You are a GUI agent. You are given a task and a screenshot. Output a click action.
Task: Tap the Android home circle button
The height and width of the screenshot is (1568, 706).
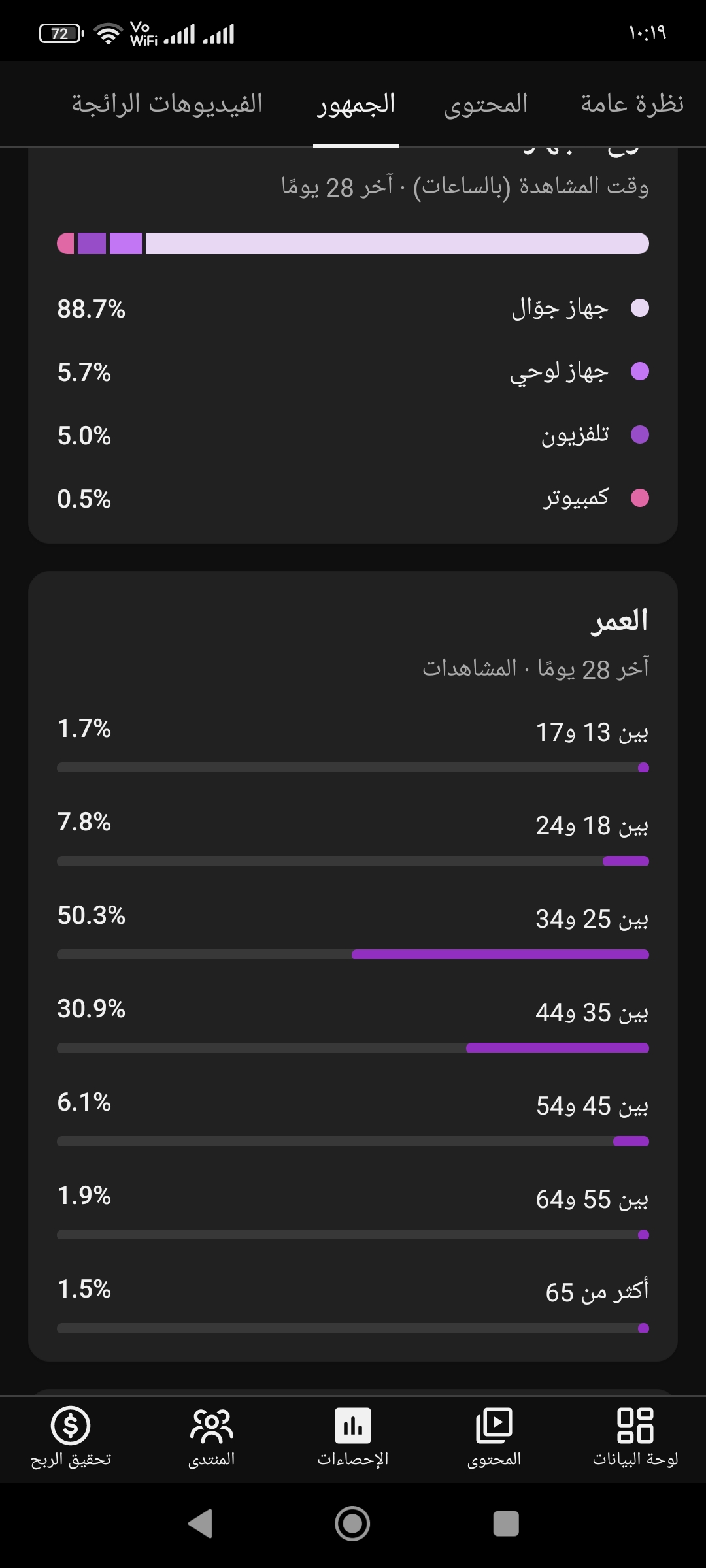(x=353, y=1524)
